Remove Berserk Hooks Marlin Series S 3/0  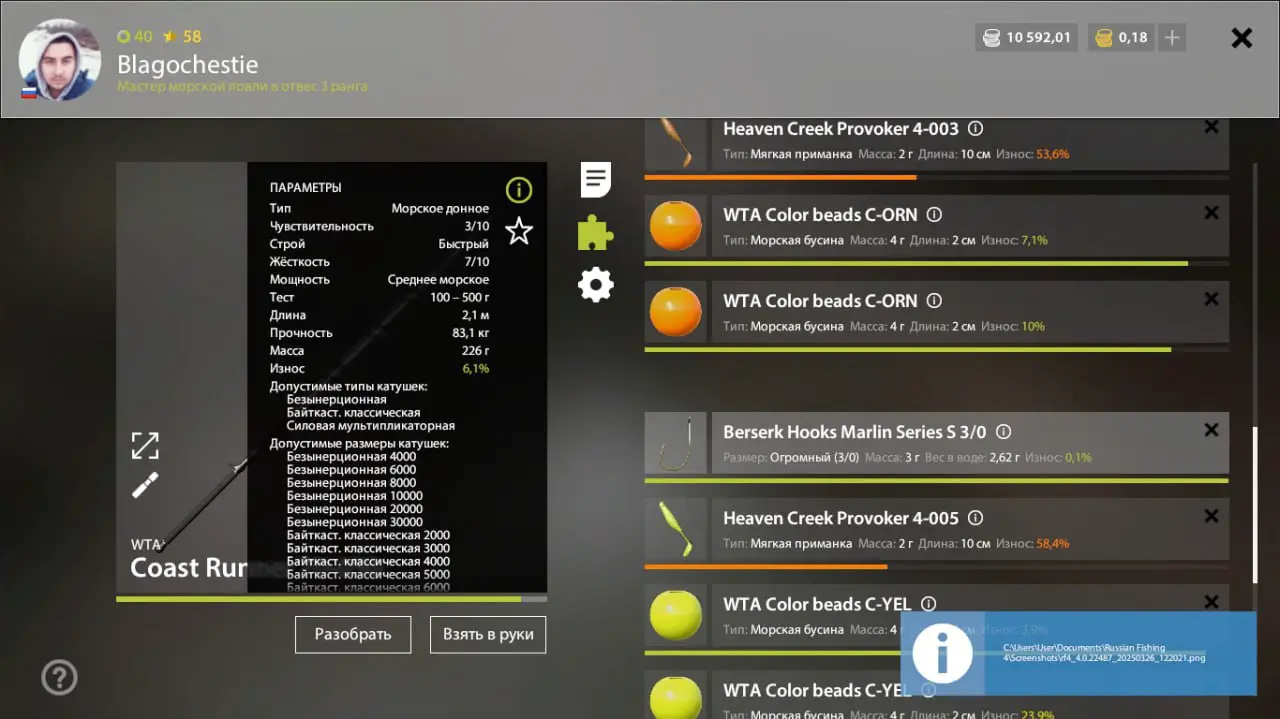point(1211,430)
